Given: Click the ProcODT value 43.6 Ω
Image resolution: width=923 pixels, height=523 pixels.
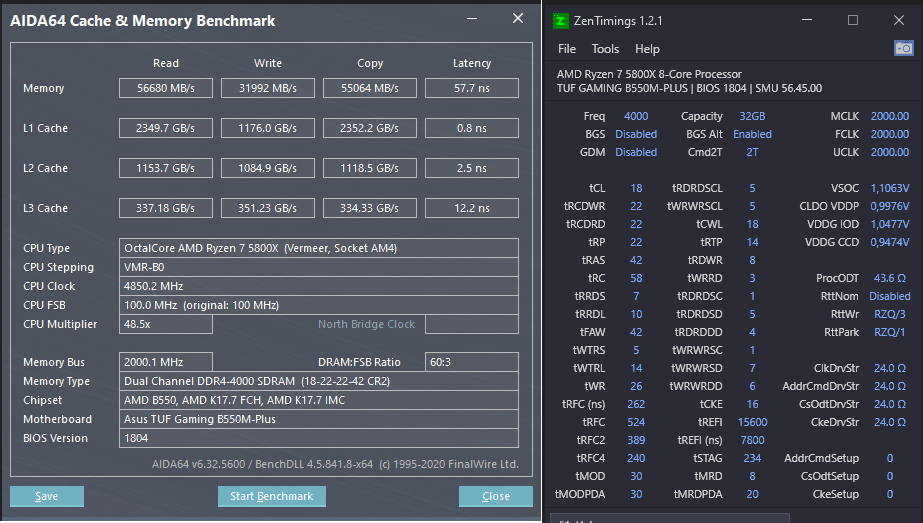Looking at the screenshot, I should coord(890,278).
